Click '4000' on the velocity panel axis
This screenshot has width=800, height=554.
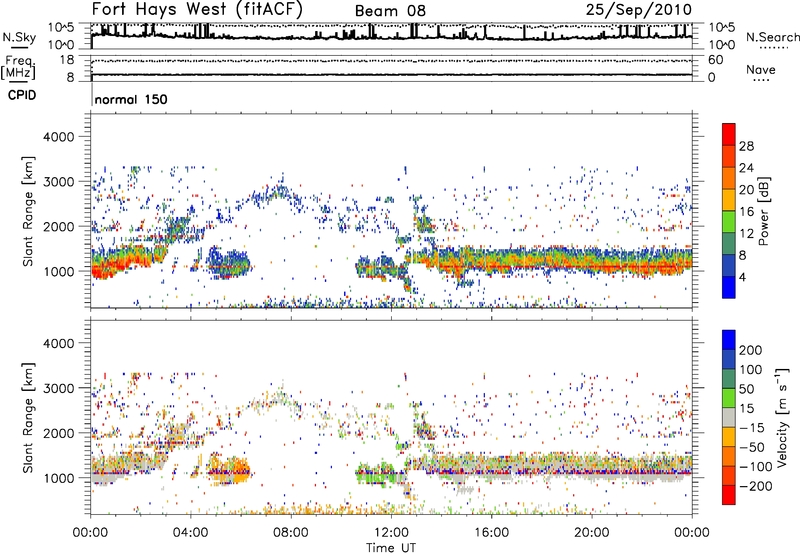(x=58, y=343)
